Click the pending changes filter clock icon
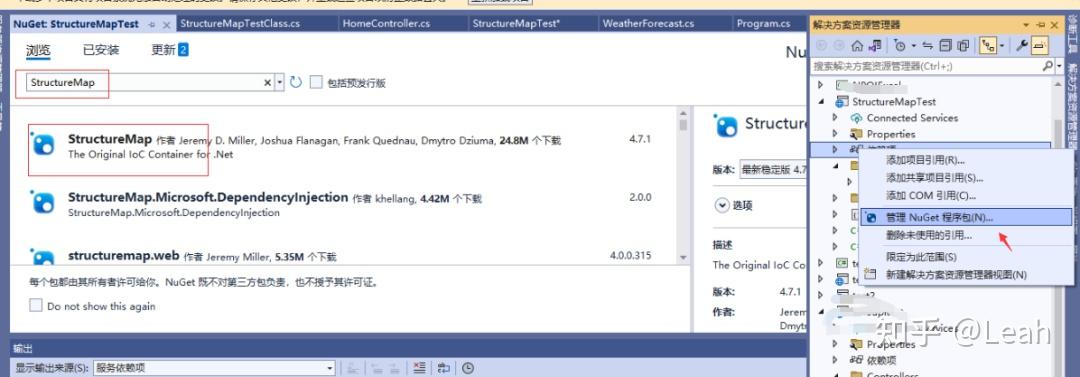 900,46
